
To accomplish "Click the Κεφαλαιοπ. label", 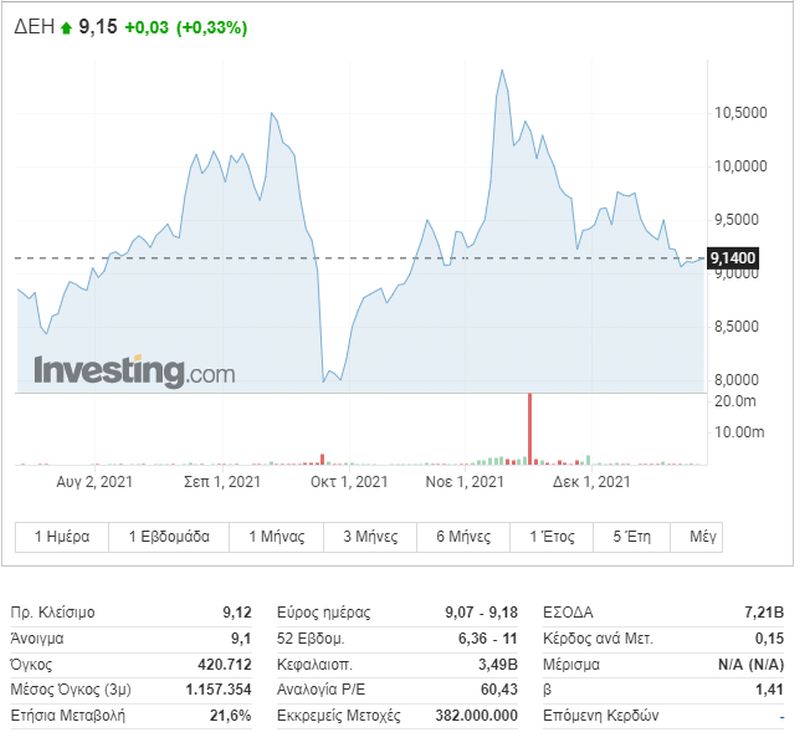I will coord(315,665).
